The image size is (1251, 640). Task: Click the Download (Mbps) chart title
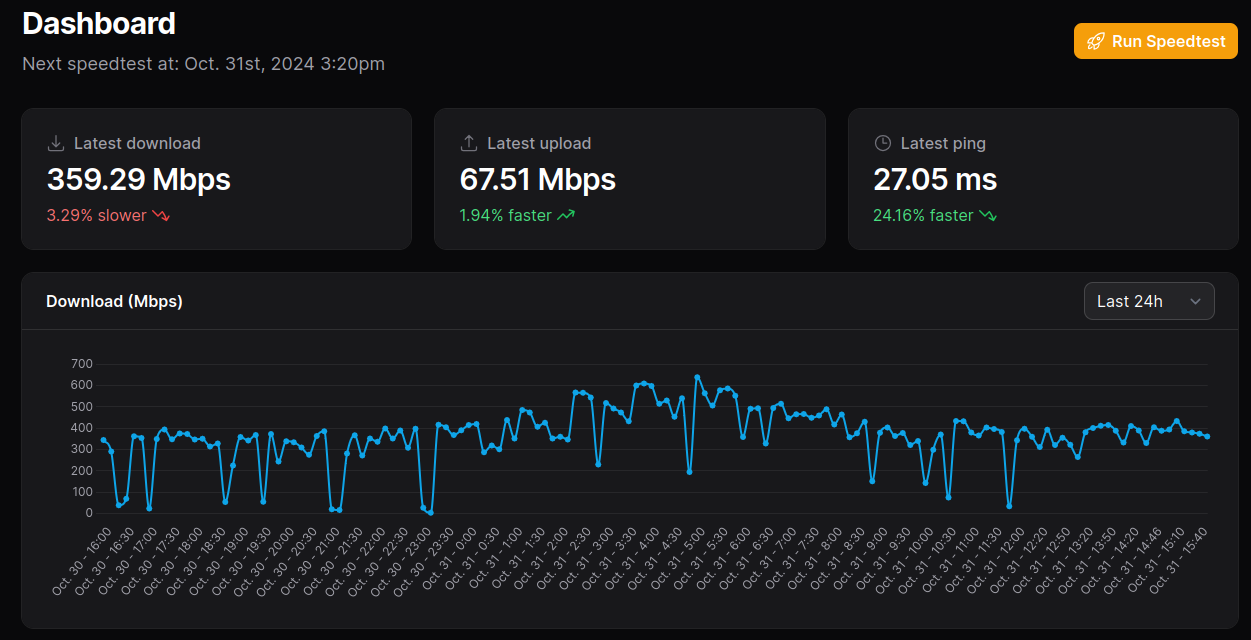[x=114, y=301]
